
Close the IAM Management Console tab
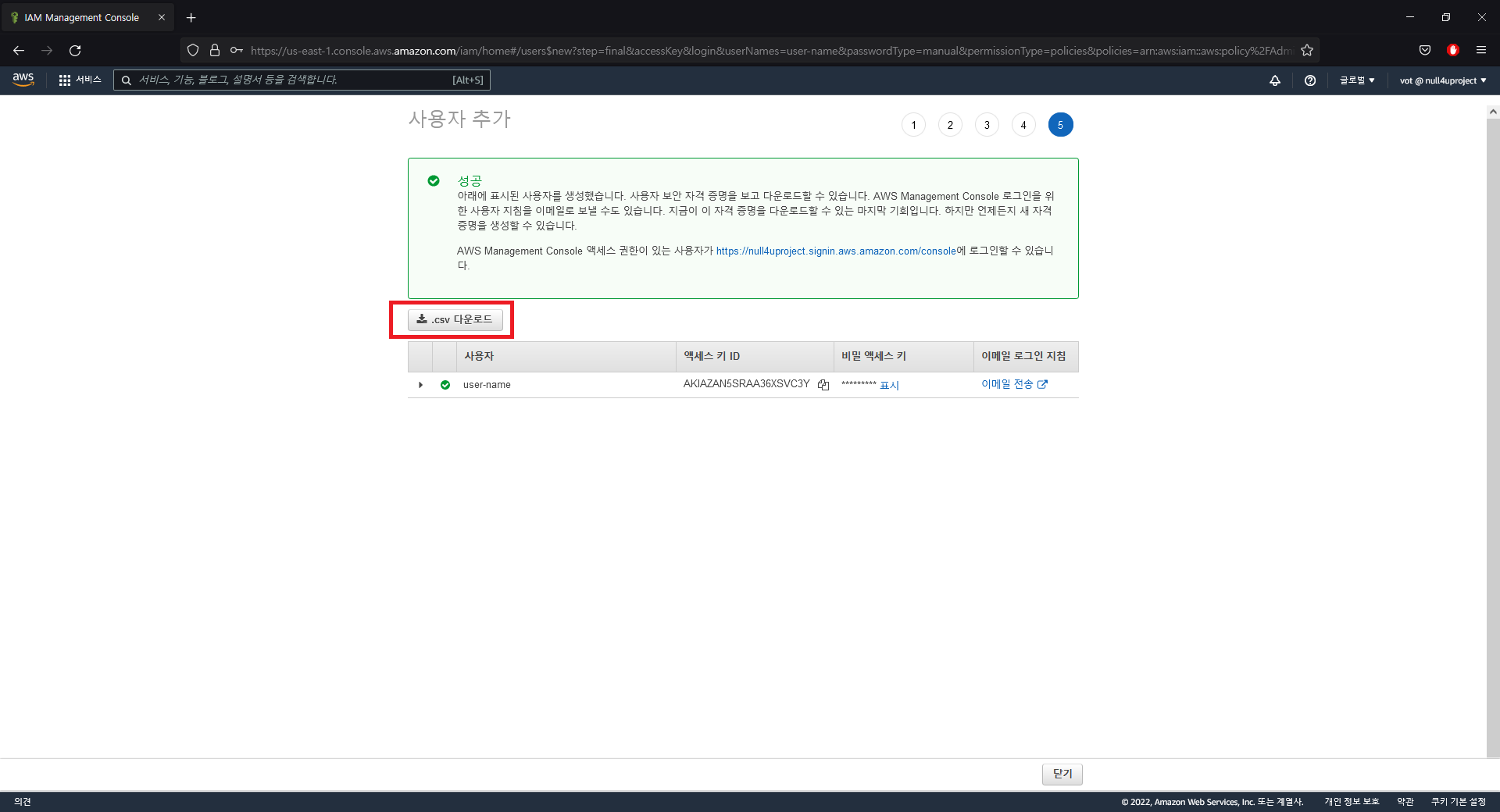[x=162, y=17]
